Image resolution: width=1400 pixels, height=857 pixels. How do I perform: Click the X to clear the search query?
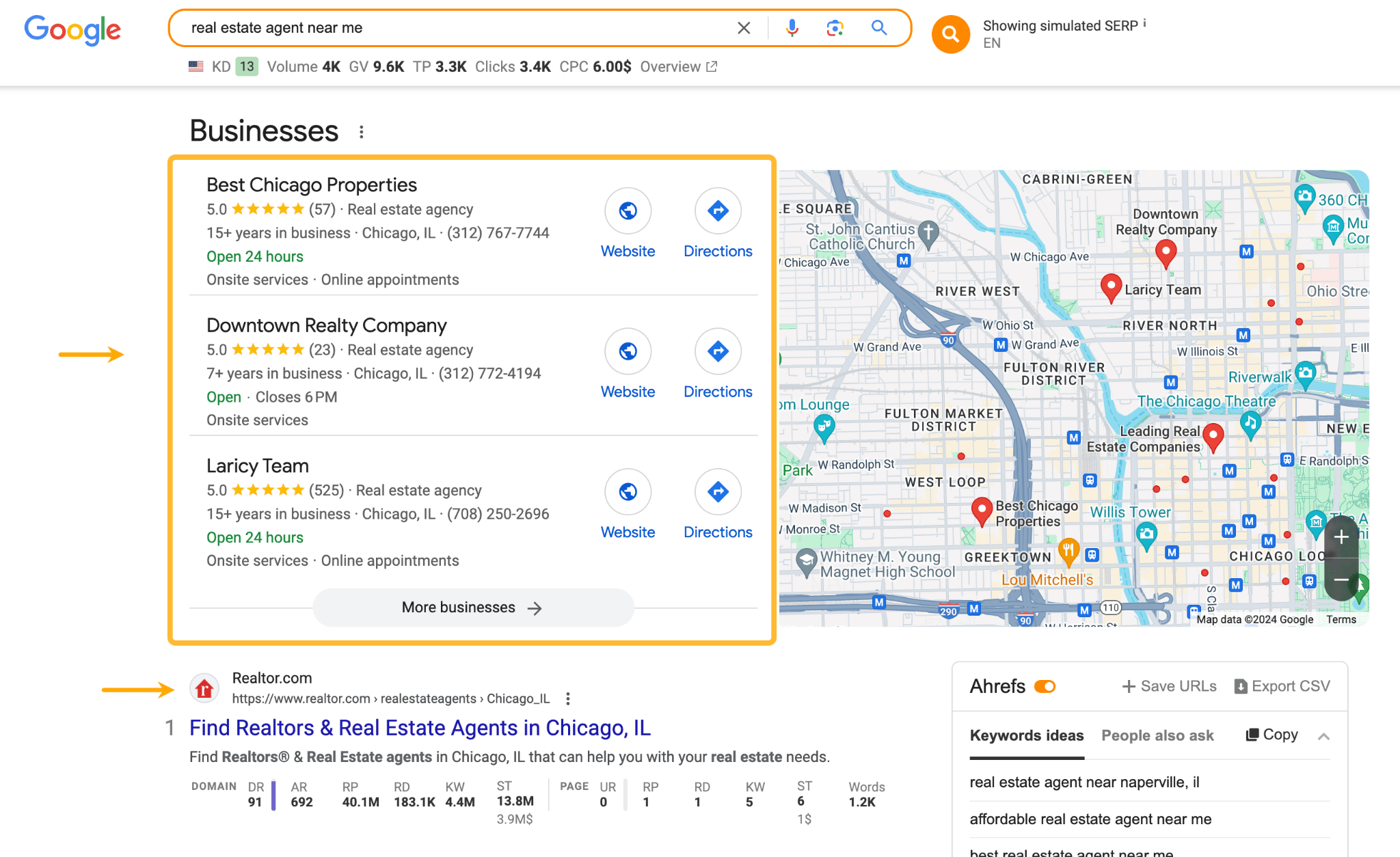coord(743,27)
